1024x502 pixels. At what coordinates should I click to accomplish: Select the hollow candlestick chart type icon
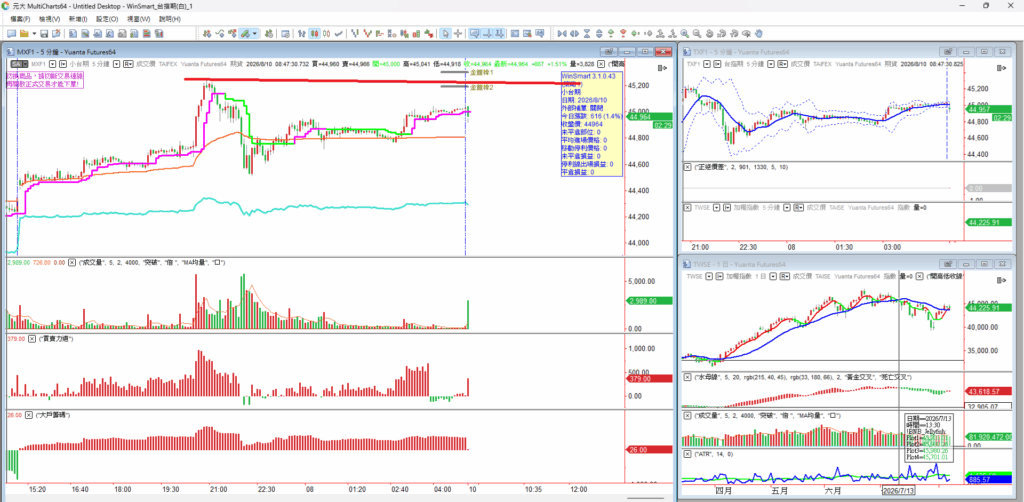327,33
